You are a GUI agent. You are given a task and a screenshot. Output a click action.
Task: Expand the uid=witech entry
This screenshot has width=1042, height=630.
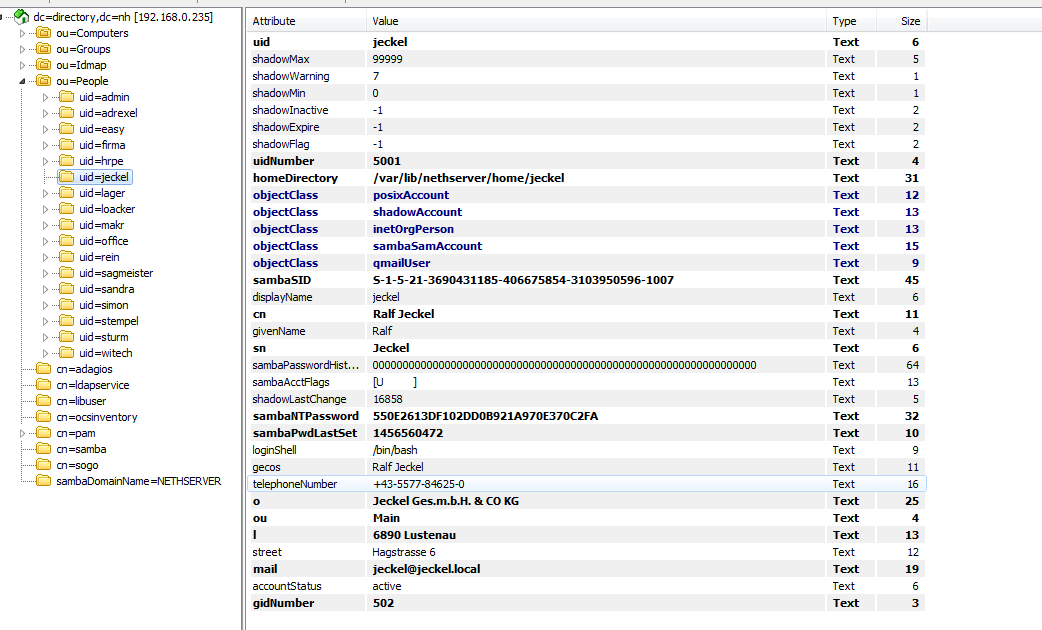click(45, 353)
